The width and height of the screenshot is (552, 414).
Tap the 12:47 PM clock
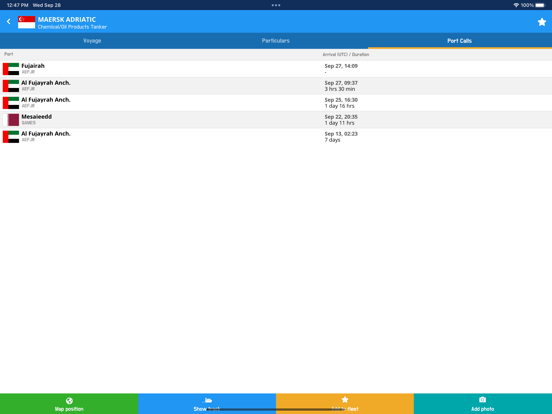tap(17, 5)
